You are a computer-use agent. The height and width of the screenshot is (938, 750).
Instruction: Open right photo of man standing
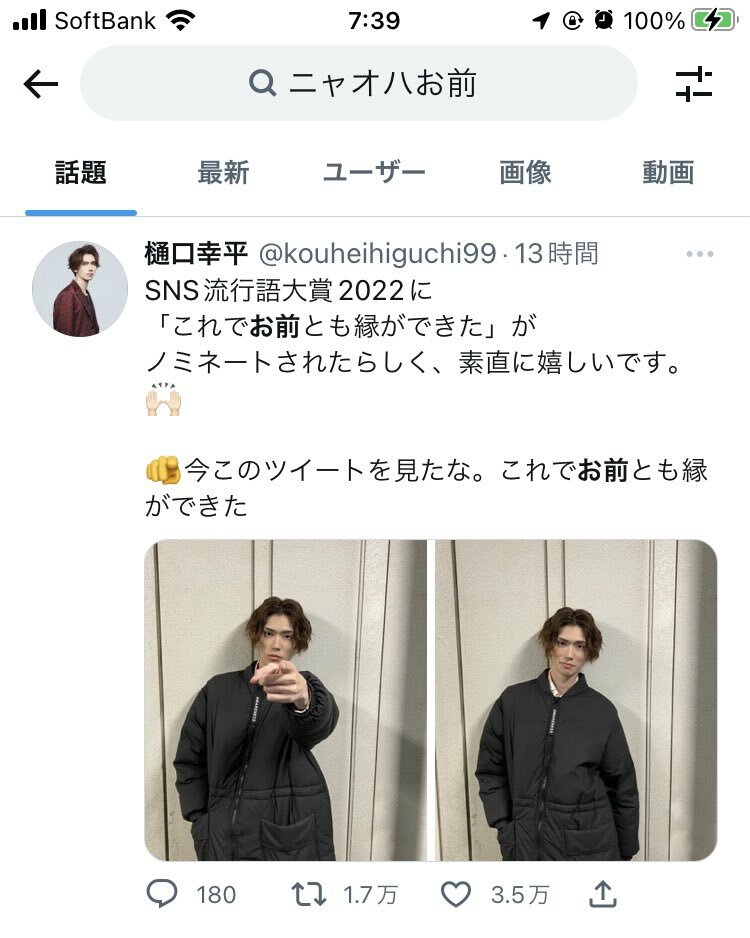tap(576, 700)
